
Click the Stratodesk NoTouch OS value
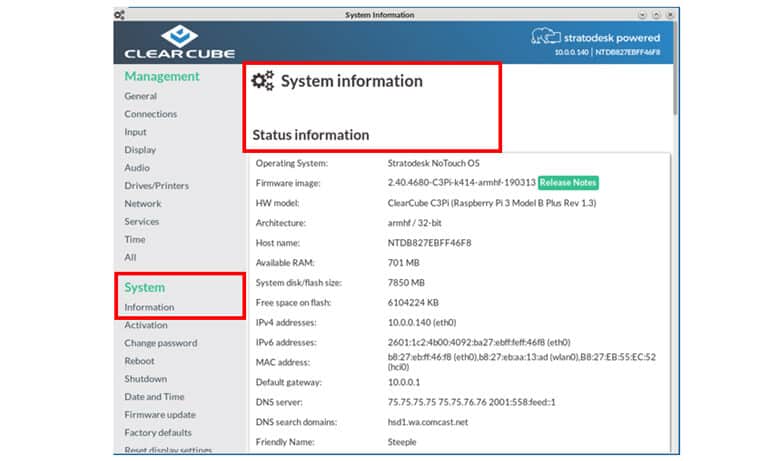(x=433, y=163)
